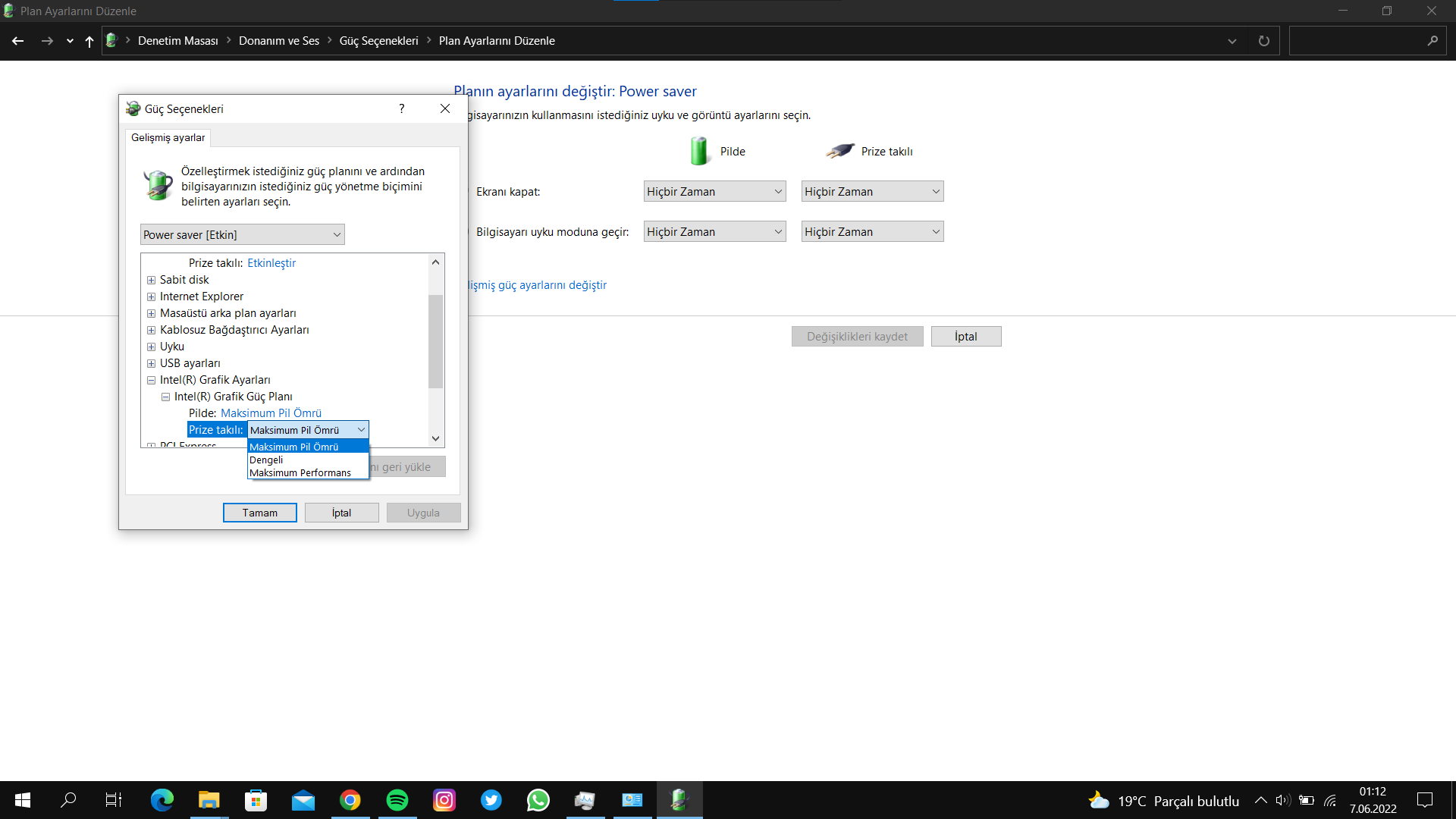Image resolution: width=1456 pixels, height=819 pixels.
Task: Open Instagram from the taskbar
Action: (444, 800)
